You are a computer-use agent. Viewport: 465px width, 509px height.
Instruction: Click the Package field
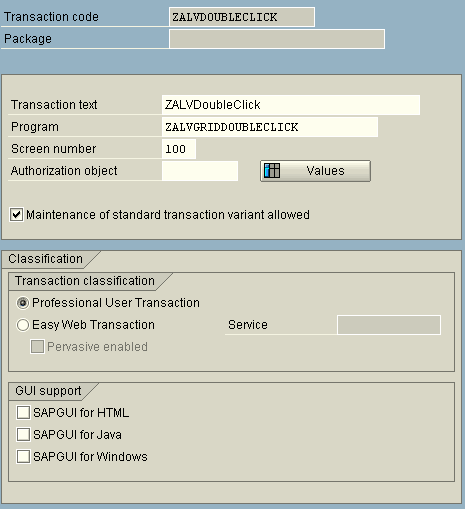(x=277, y=39)
